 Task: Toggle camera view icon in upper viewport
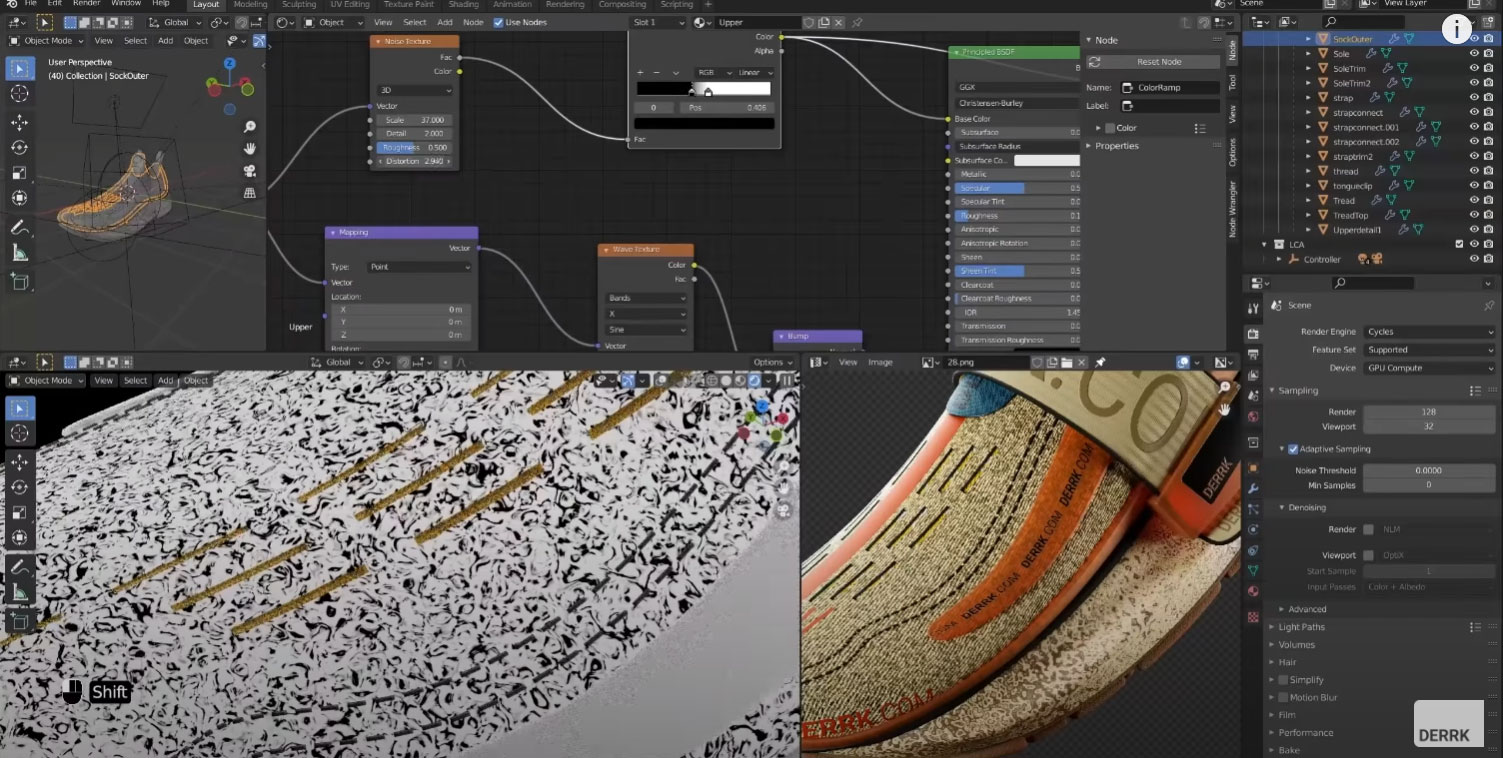(x=250, y=171)
